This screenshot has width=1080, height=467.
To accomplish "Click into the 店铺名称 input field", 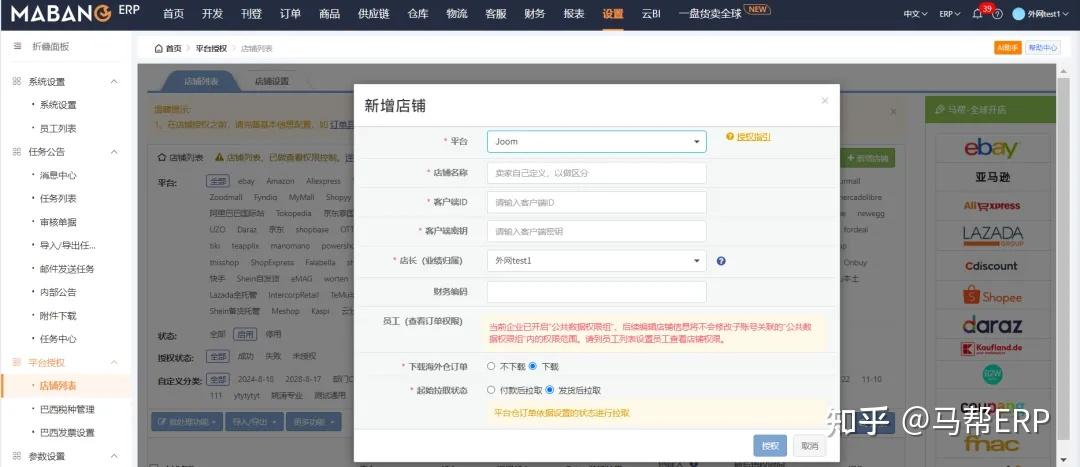I will (596, 173).
